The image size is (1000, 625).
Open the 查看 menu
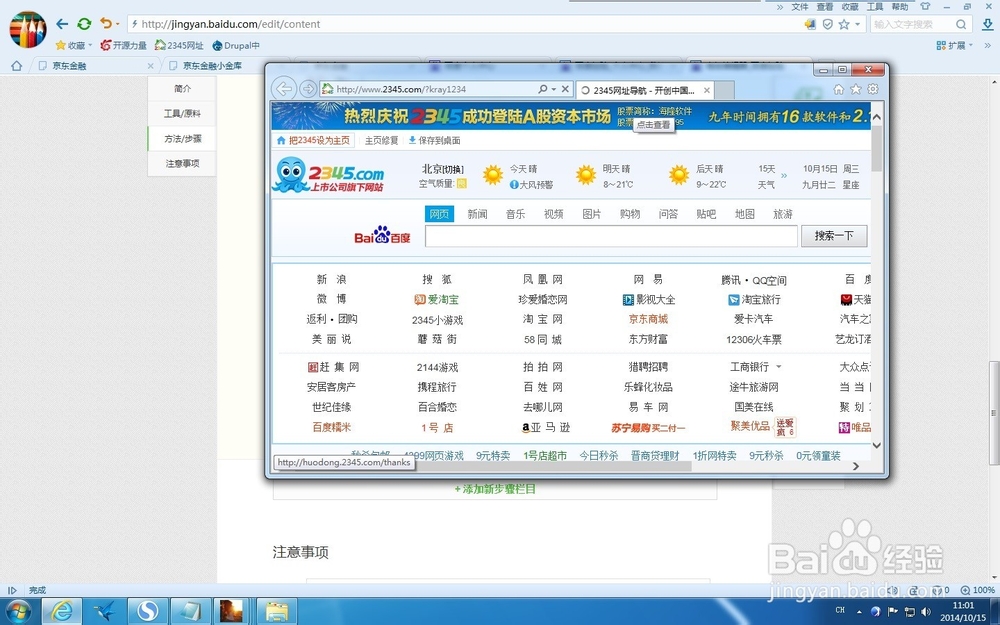pos(825,6)
